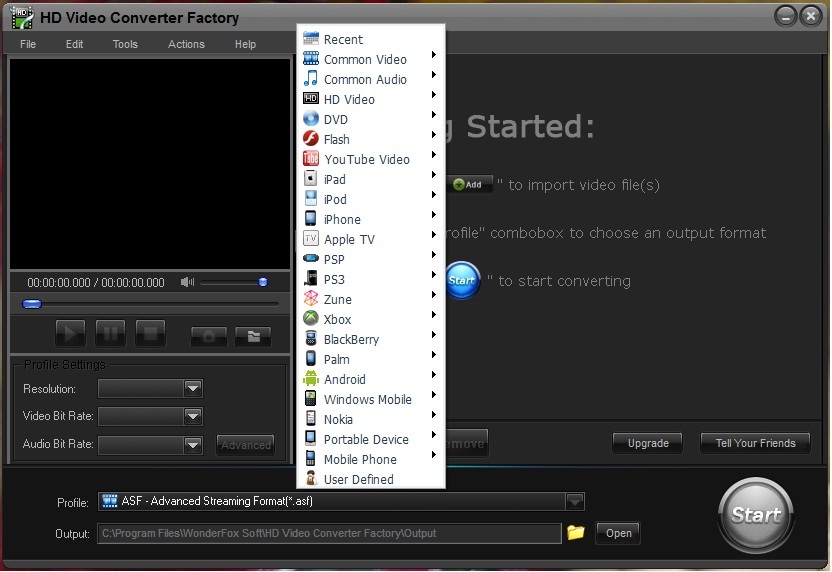Stop playback with the stop button
The image size is (832, 572).
click(150, 334)
